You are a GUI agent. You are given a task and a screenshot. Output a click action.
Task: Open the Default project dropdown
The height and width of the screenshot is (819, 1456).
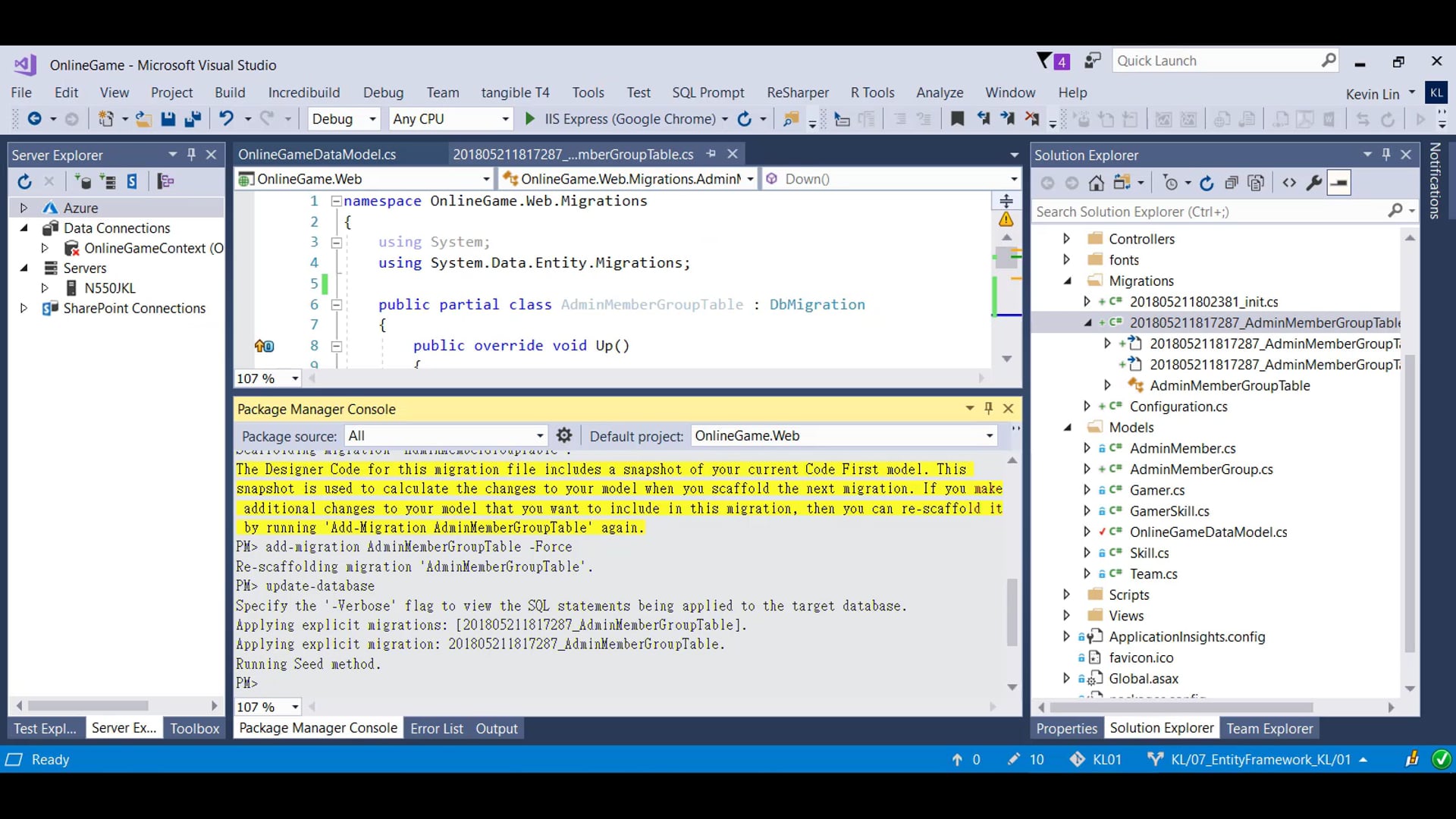989,435
